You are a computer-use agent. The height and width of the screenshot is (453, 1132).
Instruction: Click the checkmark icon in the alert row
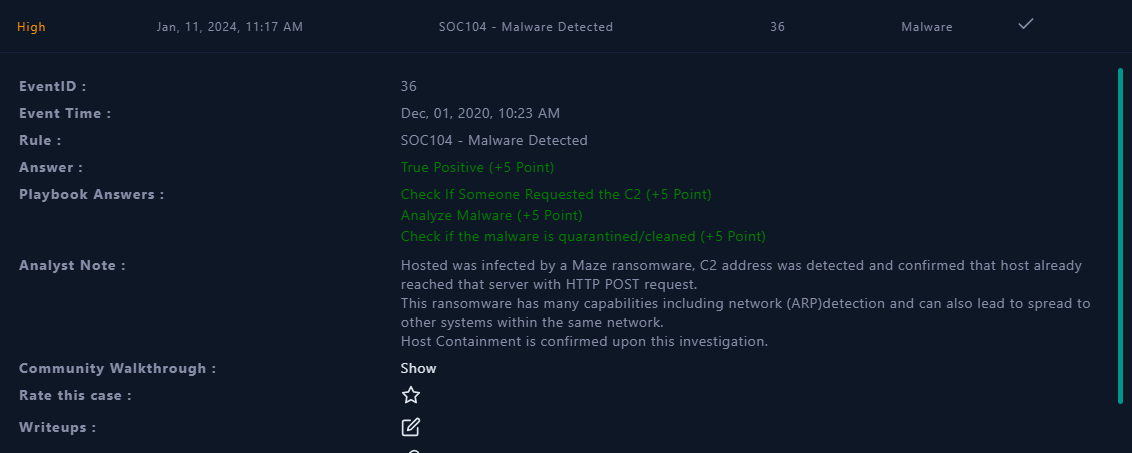point(1026,24)
